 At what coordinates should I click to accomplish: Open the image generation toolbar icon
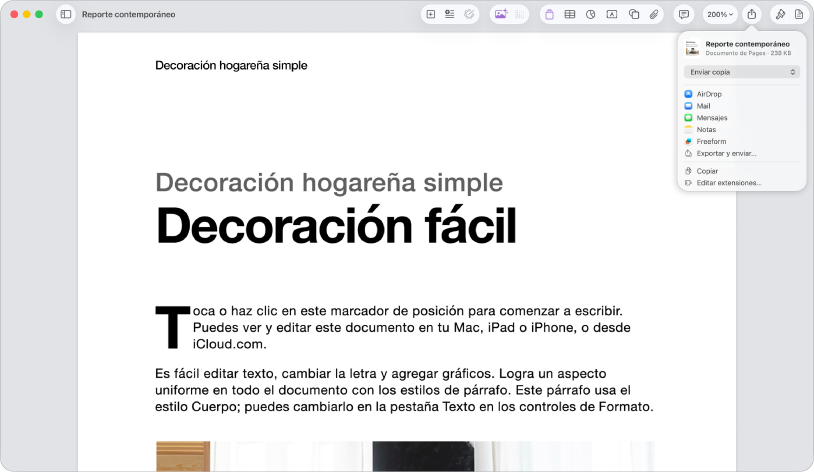pos(501,15)
